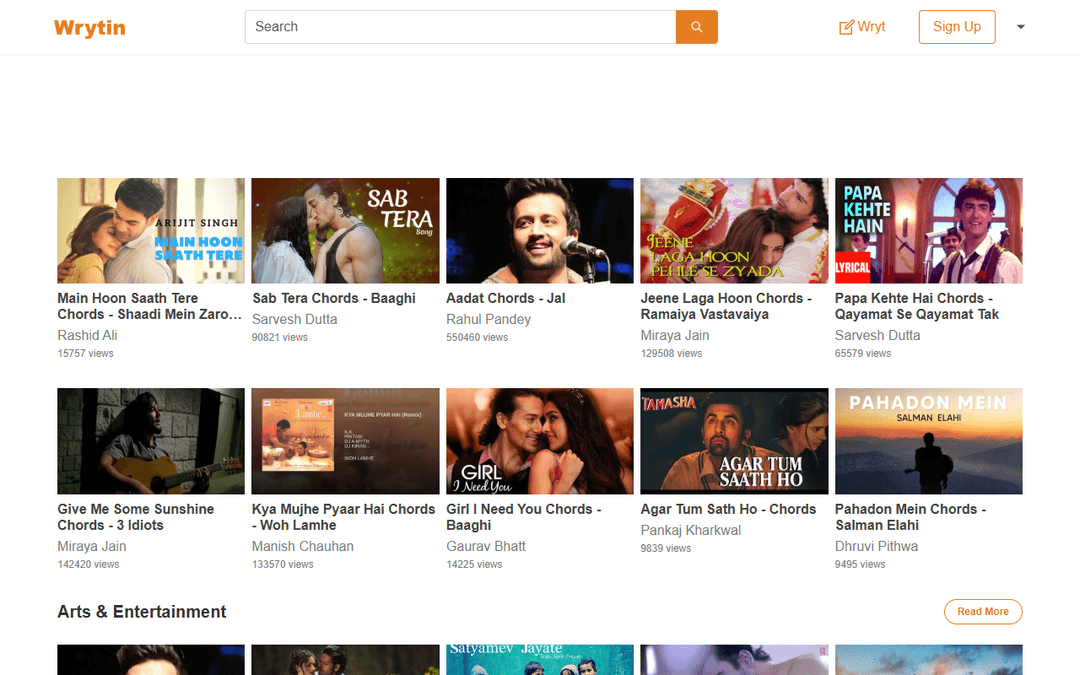Open Aadat Chords - Jal title
1080x675 pixels.
(506, 298)
